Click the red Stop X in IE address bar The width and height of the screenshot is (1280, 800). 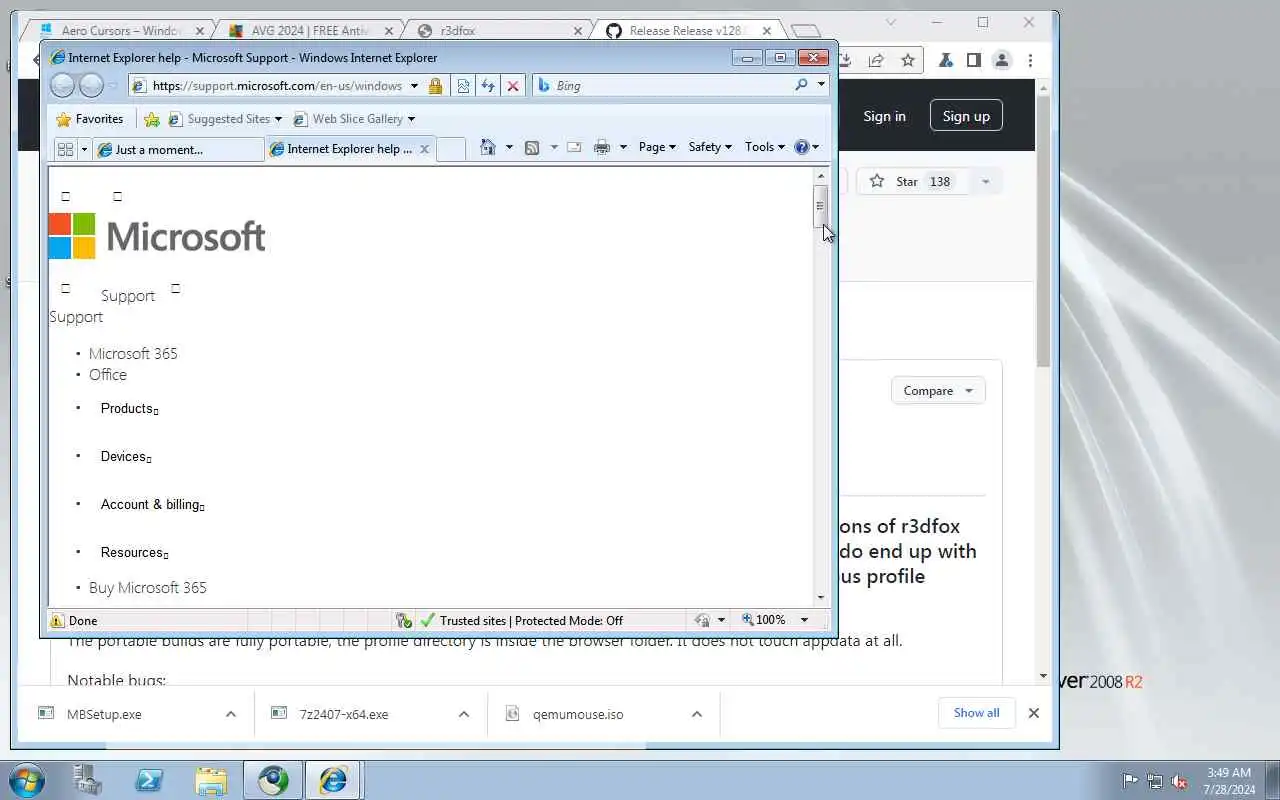click(x=513, y=86)
